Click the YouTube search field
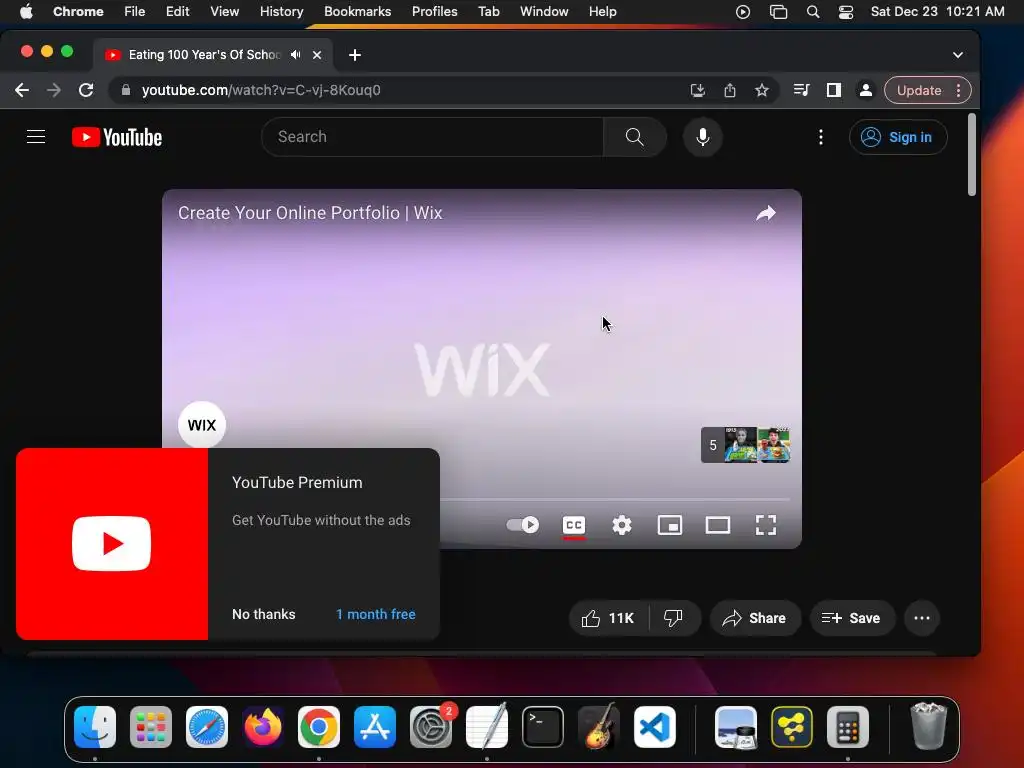This screenshot has width=1024, height=768. 432,136
